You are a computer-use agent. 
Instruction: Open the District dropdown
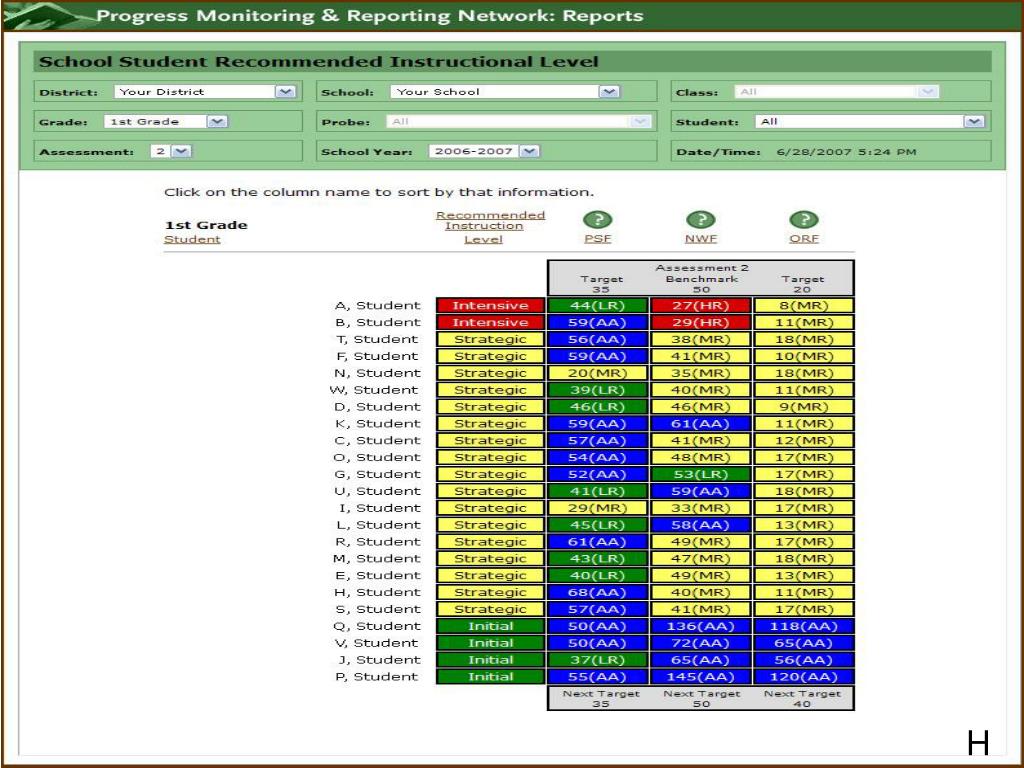(285, 92)
